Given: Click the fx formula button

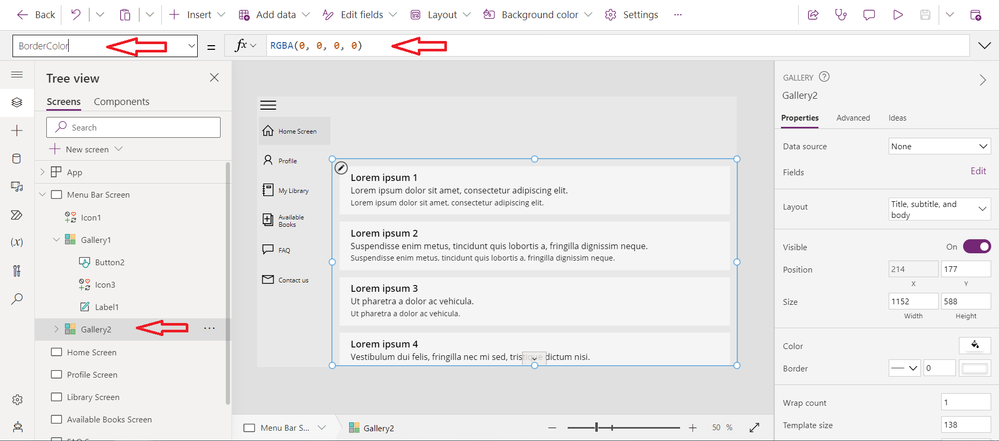Looking at the screenshot, I should tap(245, 46).
